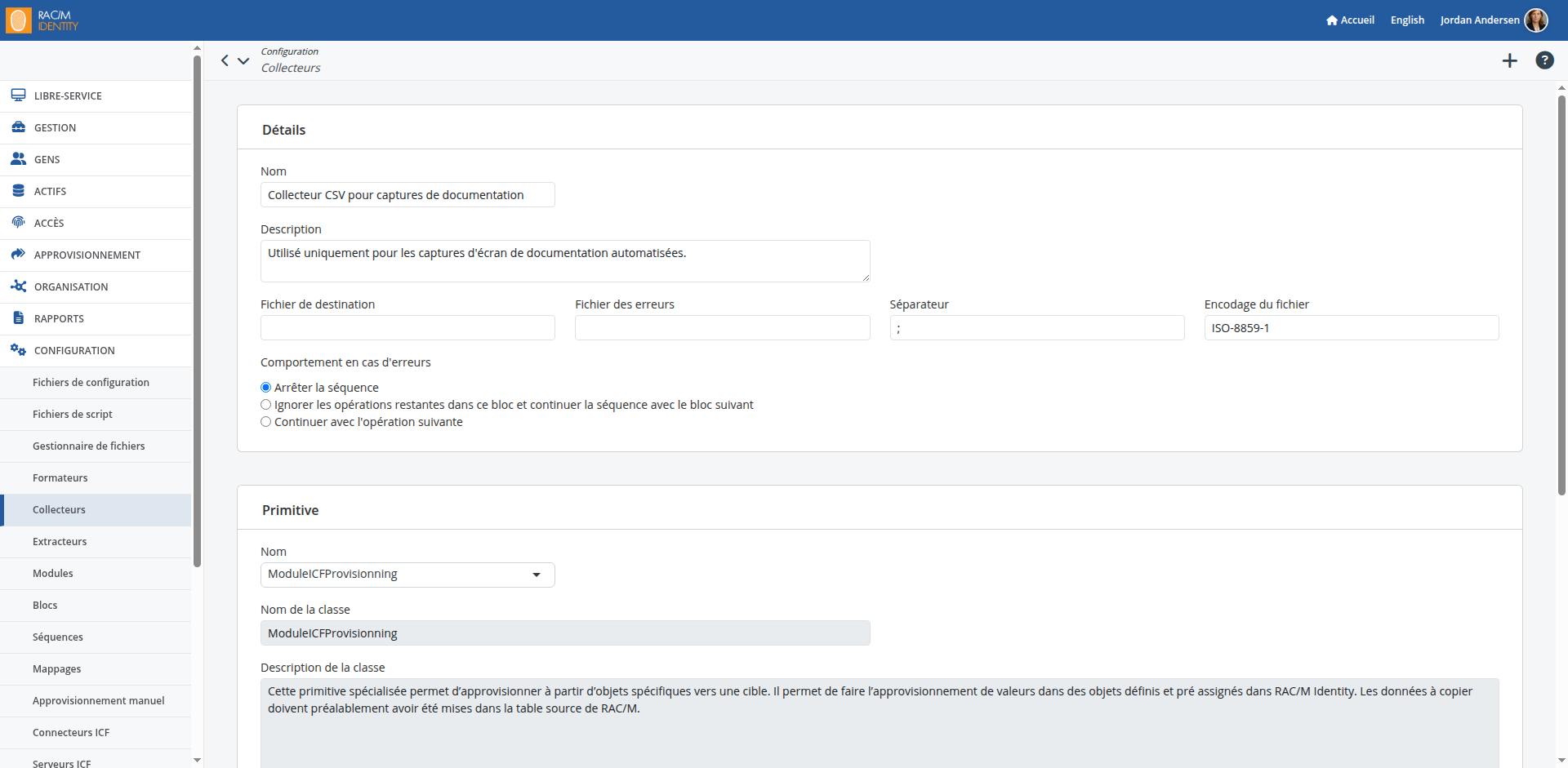The image size is (1568, 768).
Task: Expand the breadcrumb down-chevron dropdown
Action: [243, 60]
